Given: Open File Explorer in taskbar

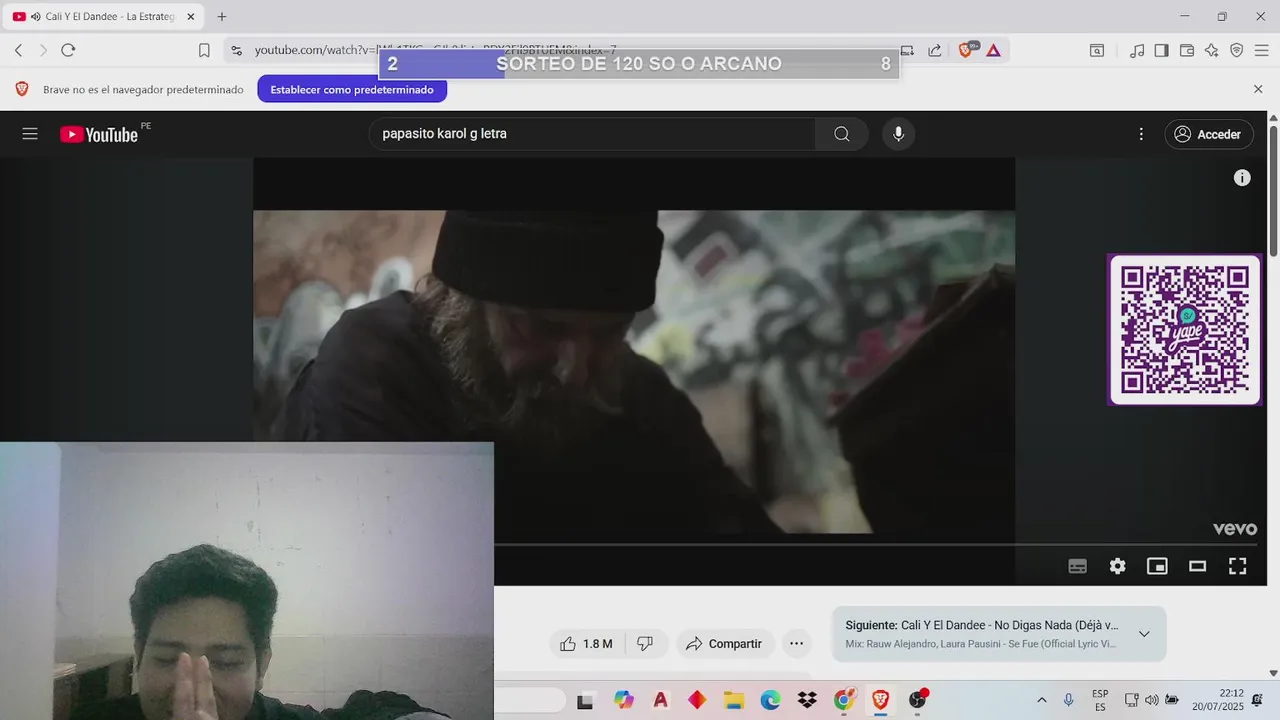Looking at the screenshot, I should pyautogui.click(x=734, y=700).
